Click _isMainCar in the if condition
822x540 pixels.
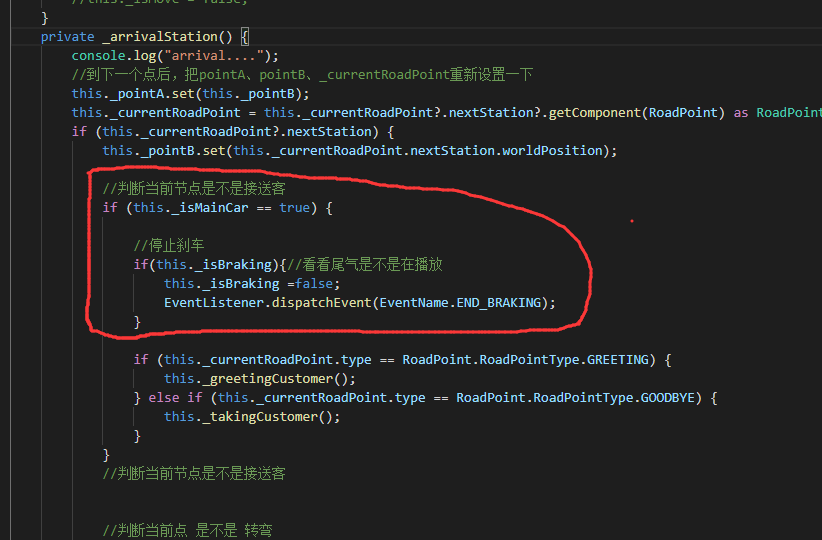pyautogui.click(x=209, y=208)
